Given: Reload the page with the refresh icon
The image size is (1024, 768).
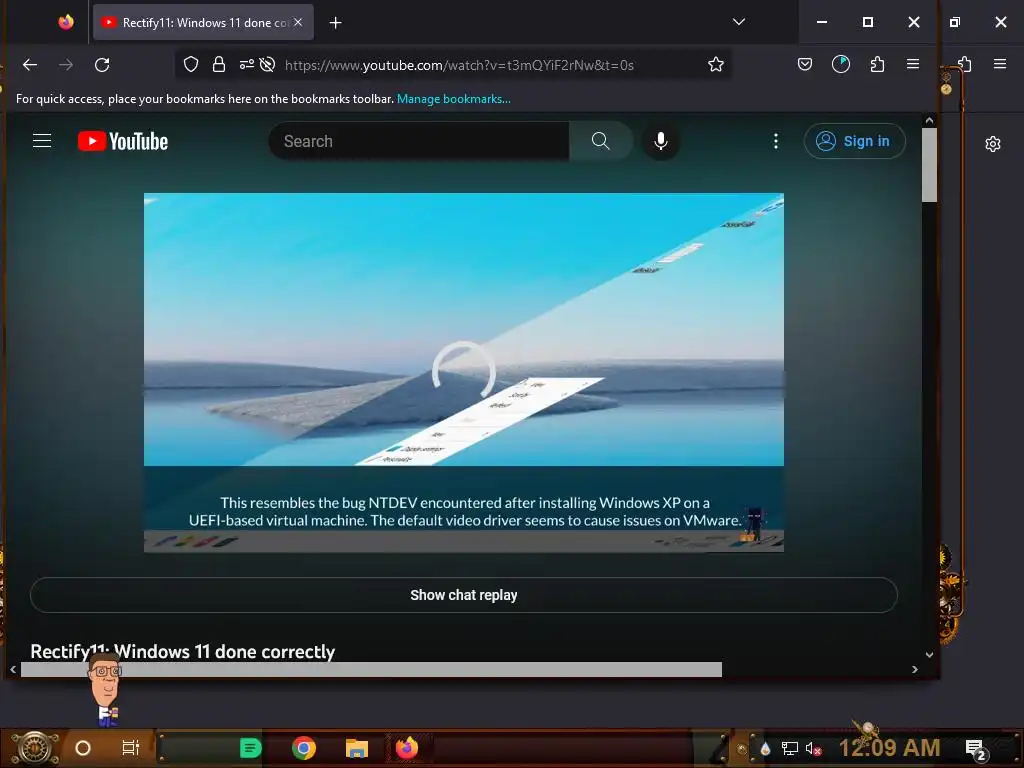Looking at the screenshot, I should [102, 65].
